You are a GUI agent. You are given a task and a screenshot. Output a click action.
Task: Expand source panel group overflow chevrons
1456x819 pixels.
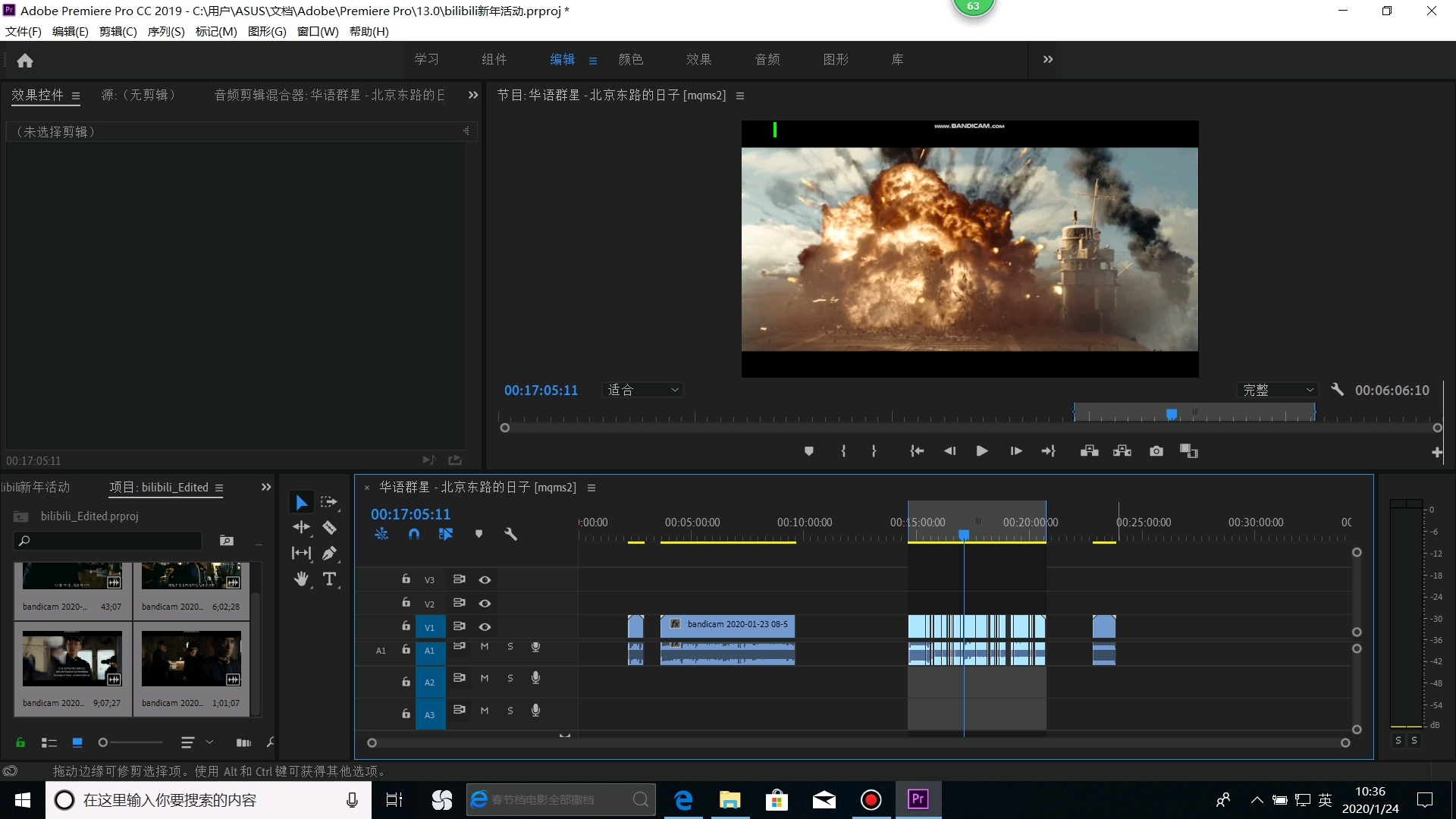(473, 95)
